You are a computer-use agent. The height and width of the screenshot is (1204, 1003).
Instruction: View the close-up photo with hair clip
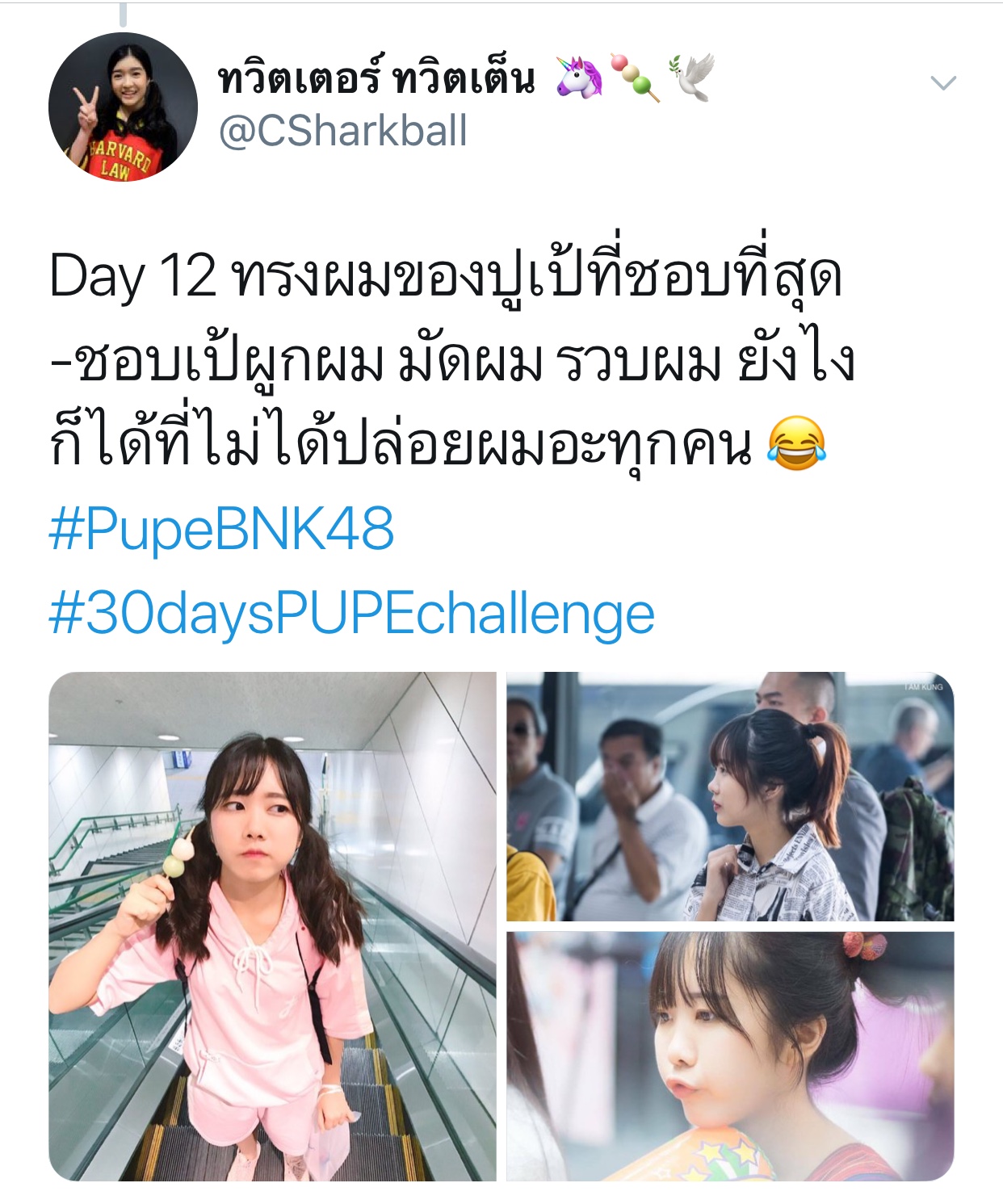tap(730, 1056)
